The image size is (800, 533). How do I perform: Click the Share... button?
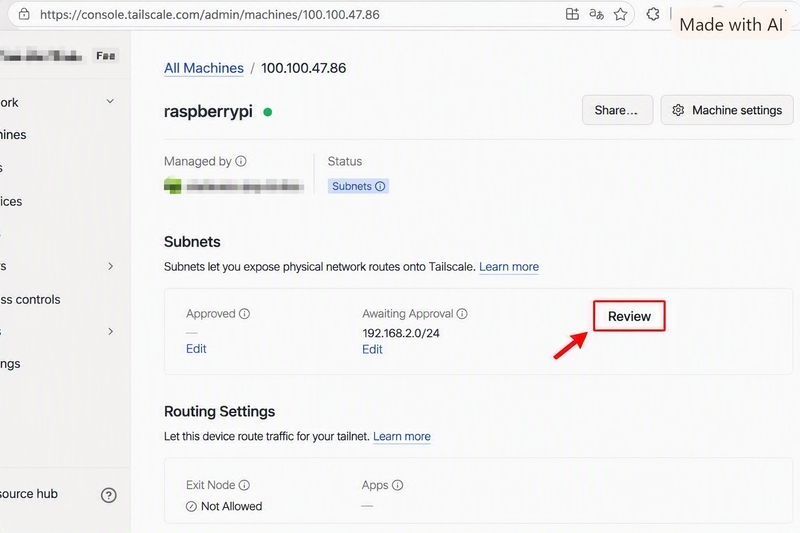[617, 110]
